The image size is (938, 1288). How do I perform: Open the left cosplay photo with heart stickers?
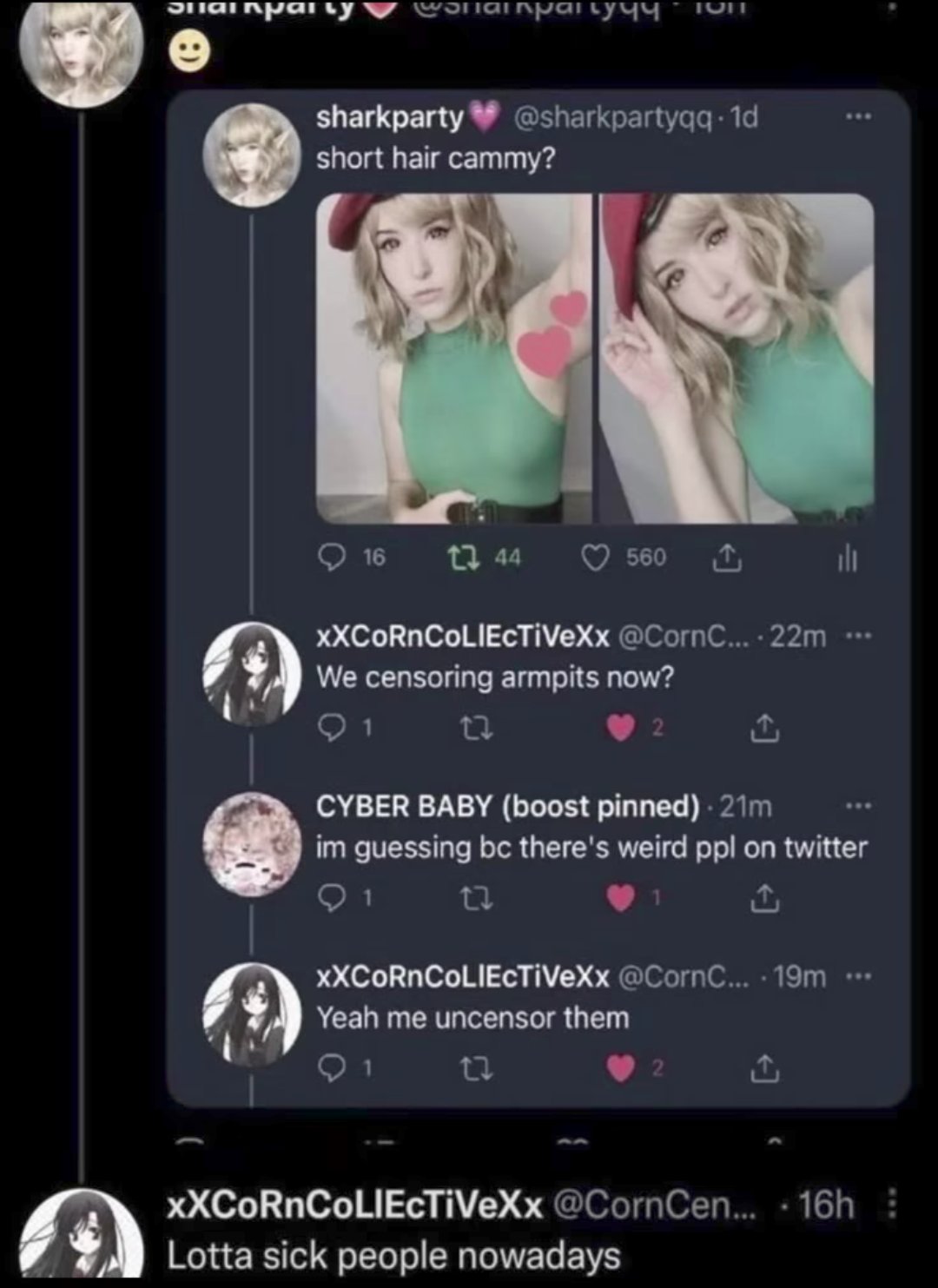point(453,358)
